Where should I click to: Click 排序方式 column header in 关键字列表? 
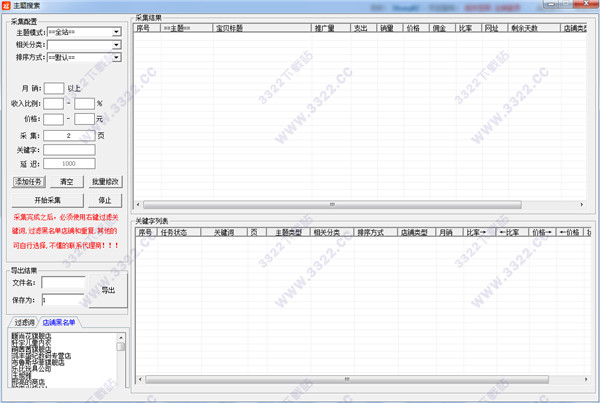pyautogui.click(x=376, y=232)
